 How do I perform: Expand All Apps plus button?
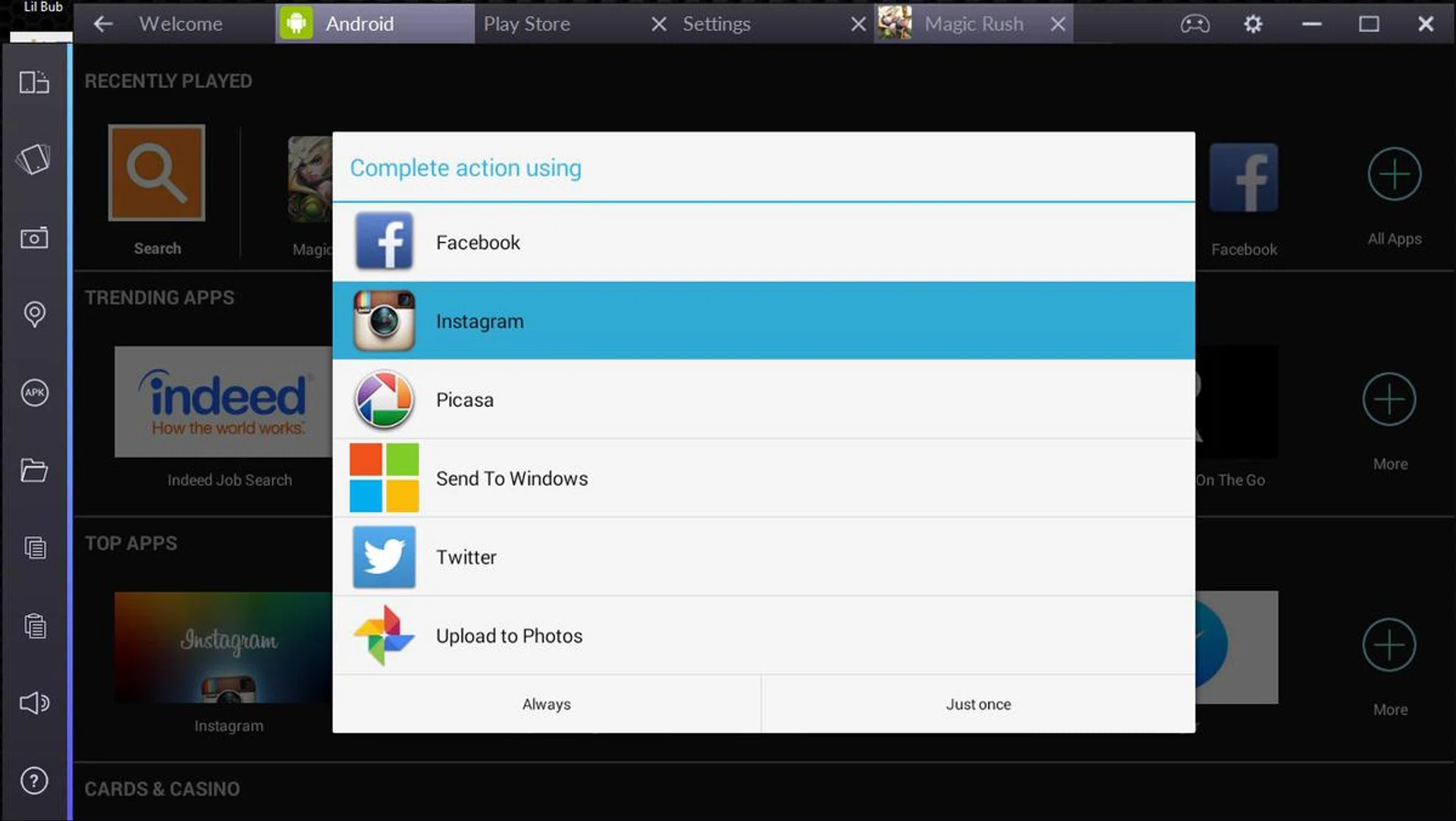1394,174
